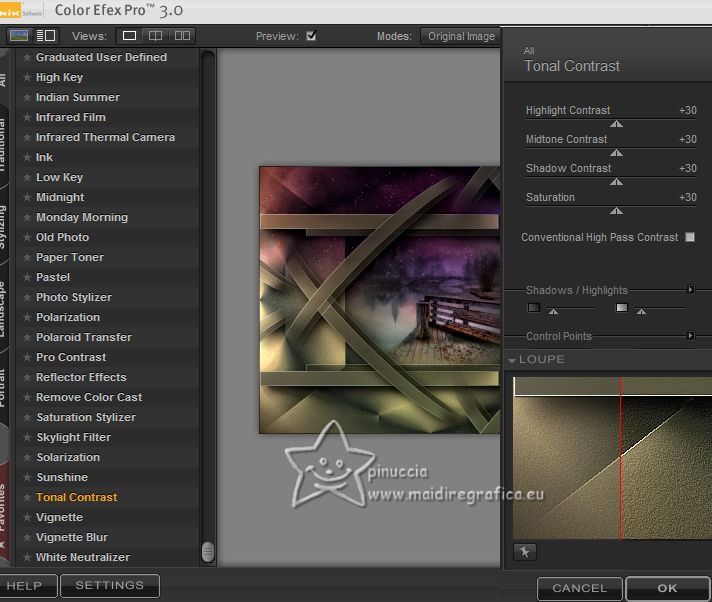This screenshot has width=712, height=602.
Task: Toggle the filter list panel icon
Action: (x=45, y=35)
